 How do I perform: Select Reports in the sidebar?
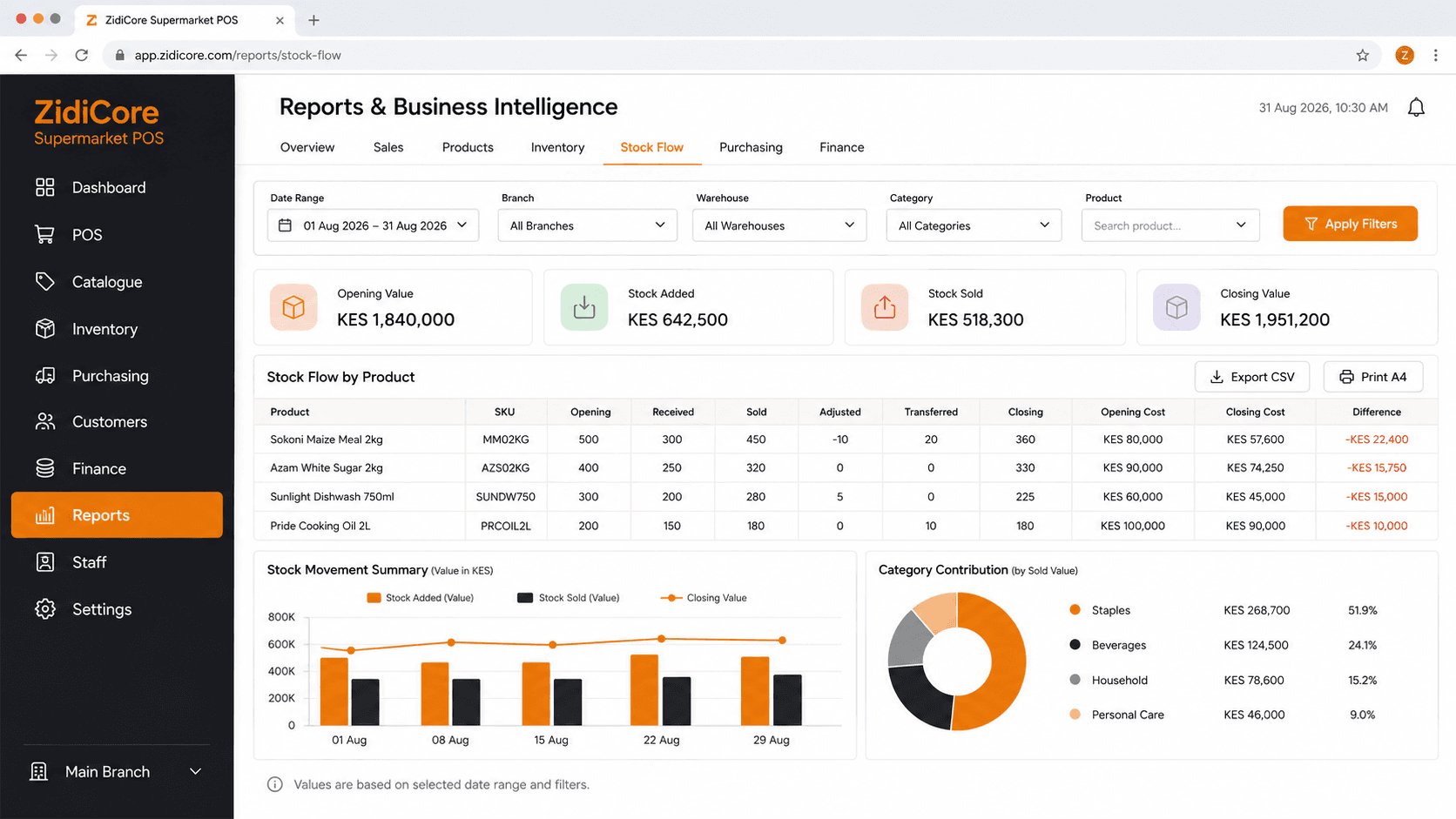pos(117,515)
